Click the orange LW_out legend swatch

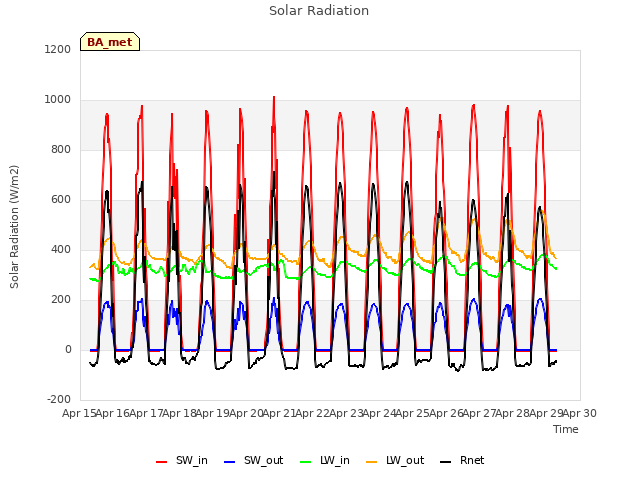[x=372, y=462]
